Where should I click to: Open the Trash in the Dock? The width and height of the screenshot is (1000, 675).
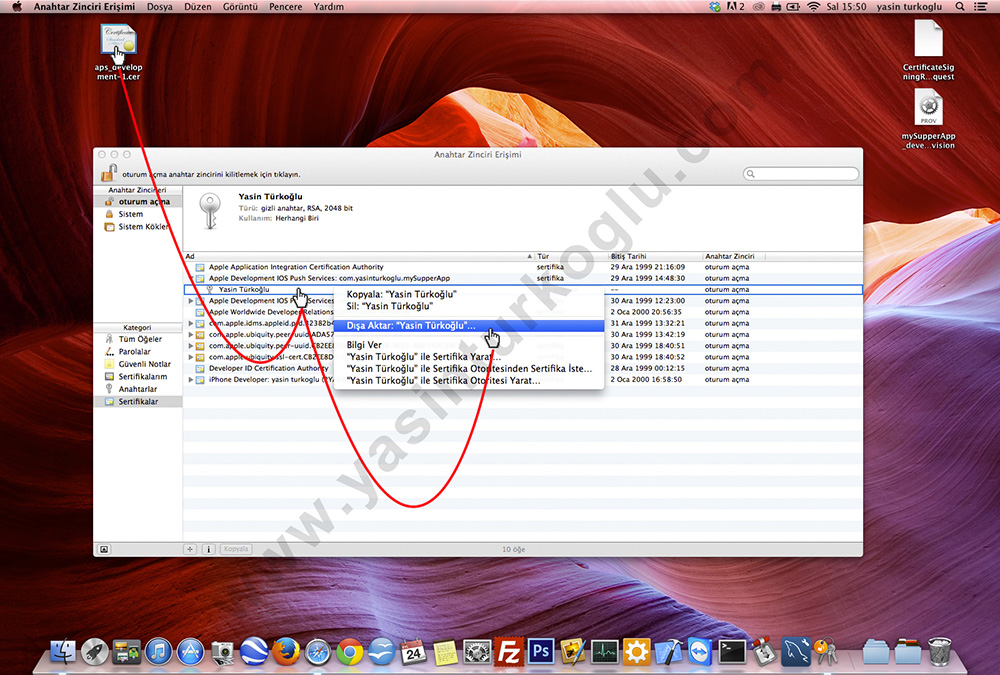click(939, 651)
